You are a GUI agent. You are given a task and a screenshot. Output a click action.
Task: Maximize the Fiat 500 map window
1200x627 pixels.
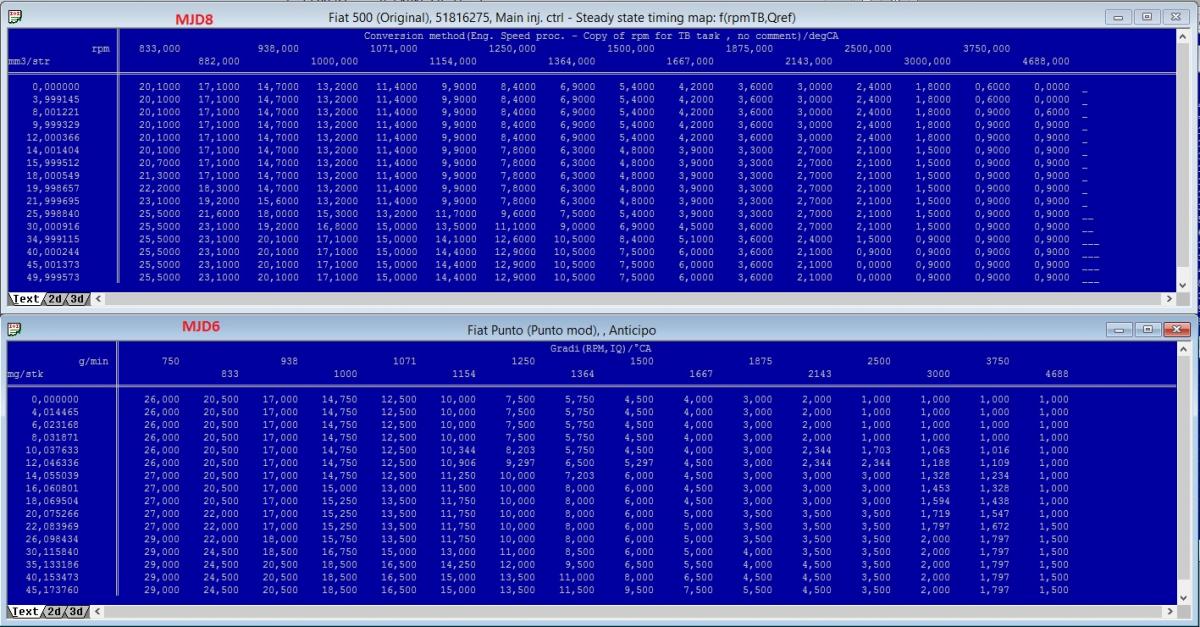(x=1146, y=17)
